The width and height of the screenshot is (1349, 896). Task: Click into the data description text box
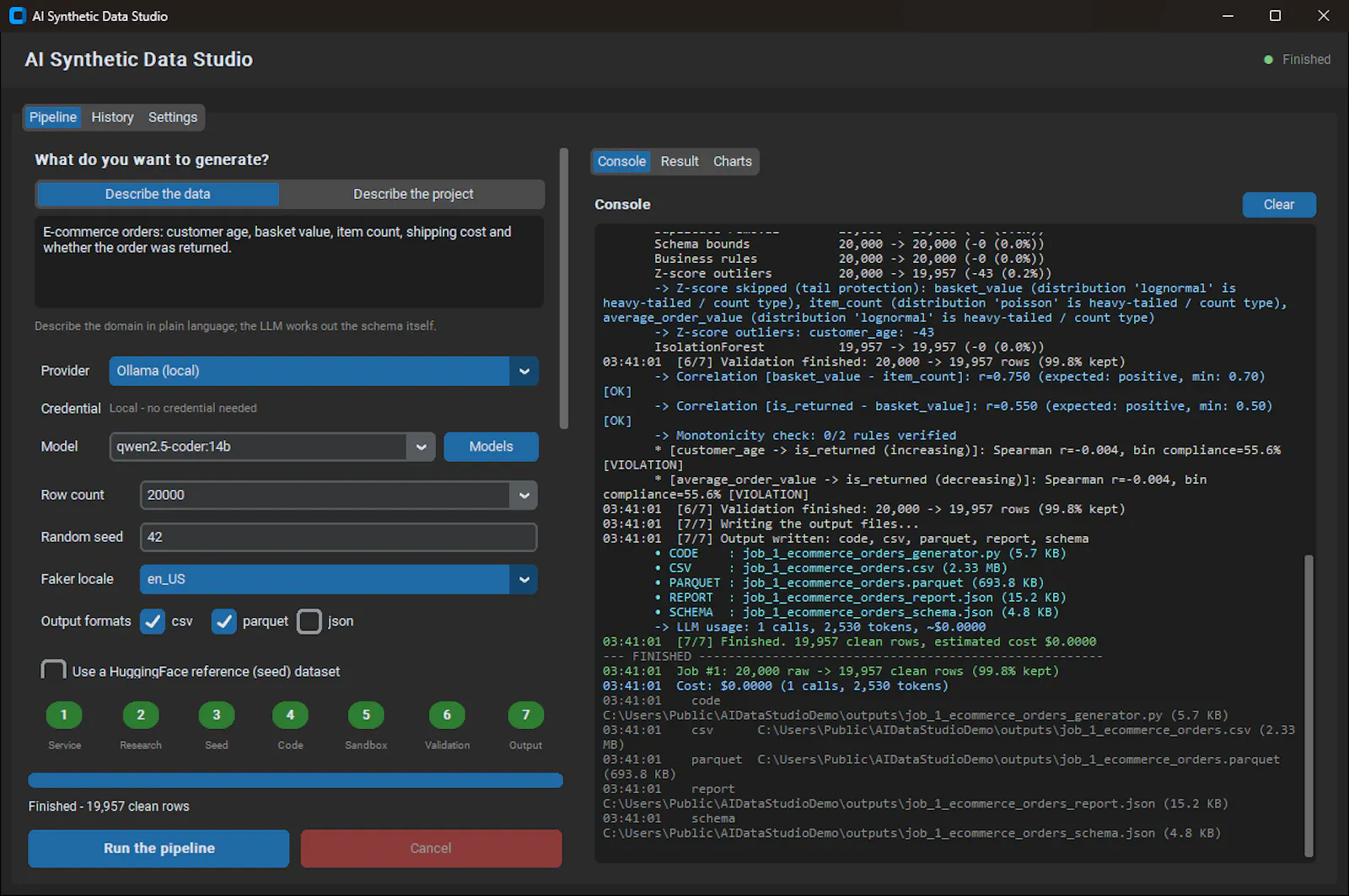click(289, 261)
